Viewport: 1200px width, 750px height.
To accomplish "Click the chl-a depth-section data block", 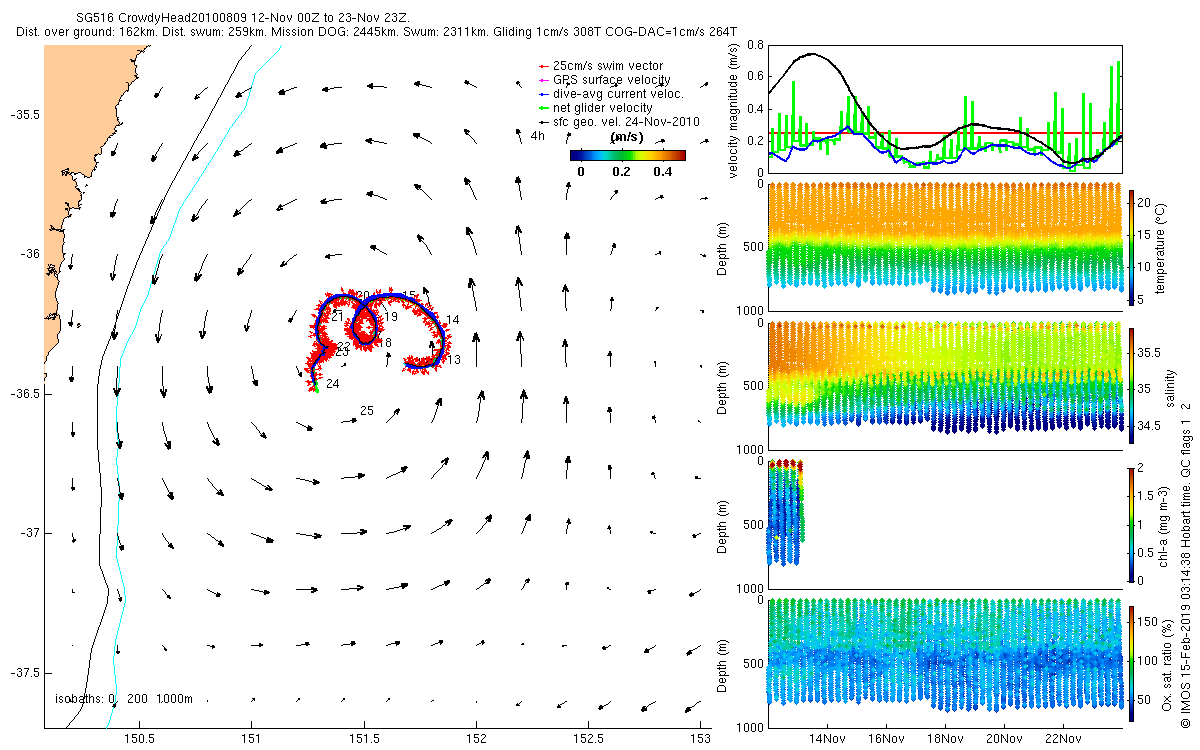I will pos(786,512).
